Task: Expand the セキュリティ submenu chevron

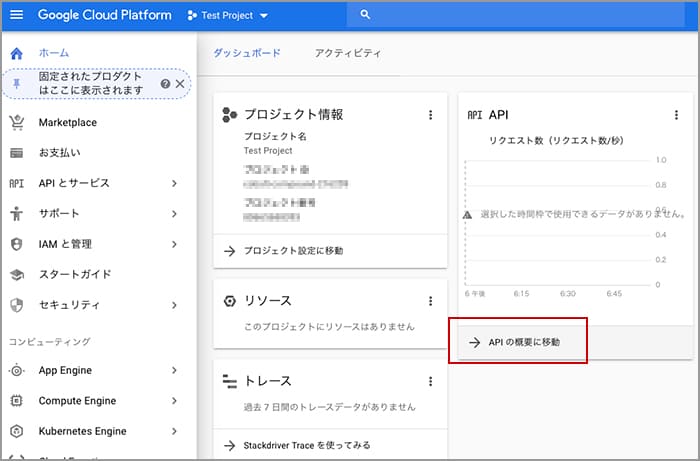Action: 174,305
